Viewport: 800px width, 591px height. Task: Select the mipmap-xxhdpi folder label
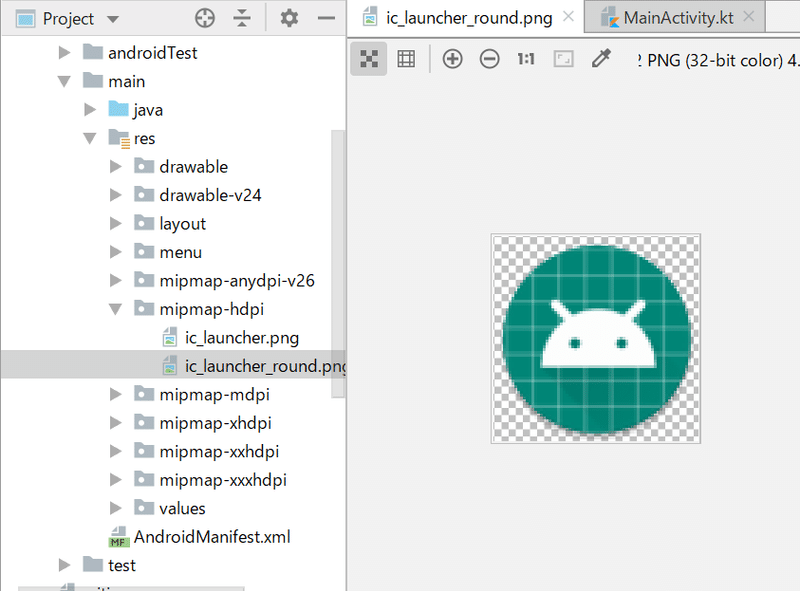click(x=219, y=452)
